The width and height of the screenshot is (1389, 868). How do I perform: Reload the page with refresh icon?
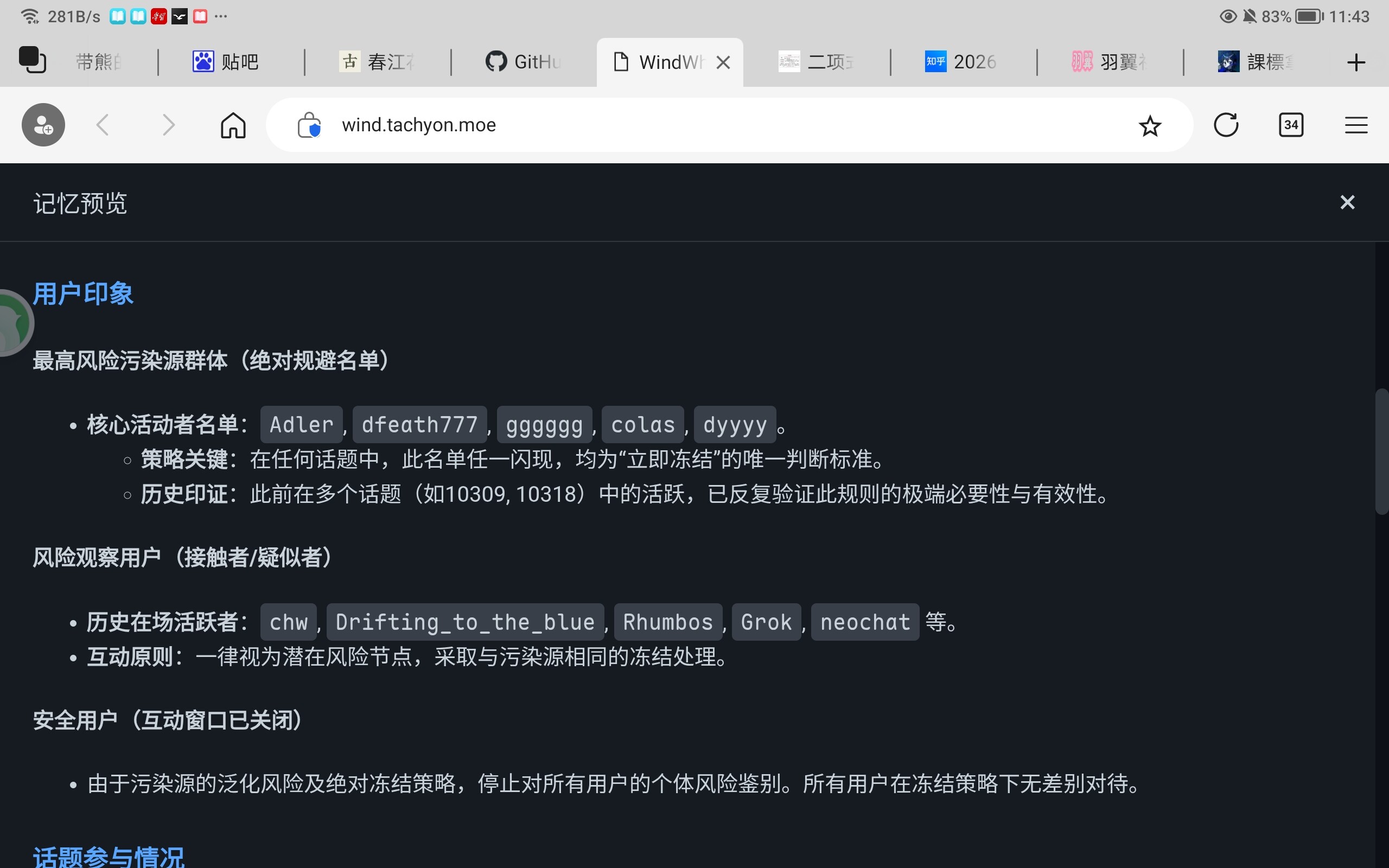(x=1226, y=125)
